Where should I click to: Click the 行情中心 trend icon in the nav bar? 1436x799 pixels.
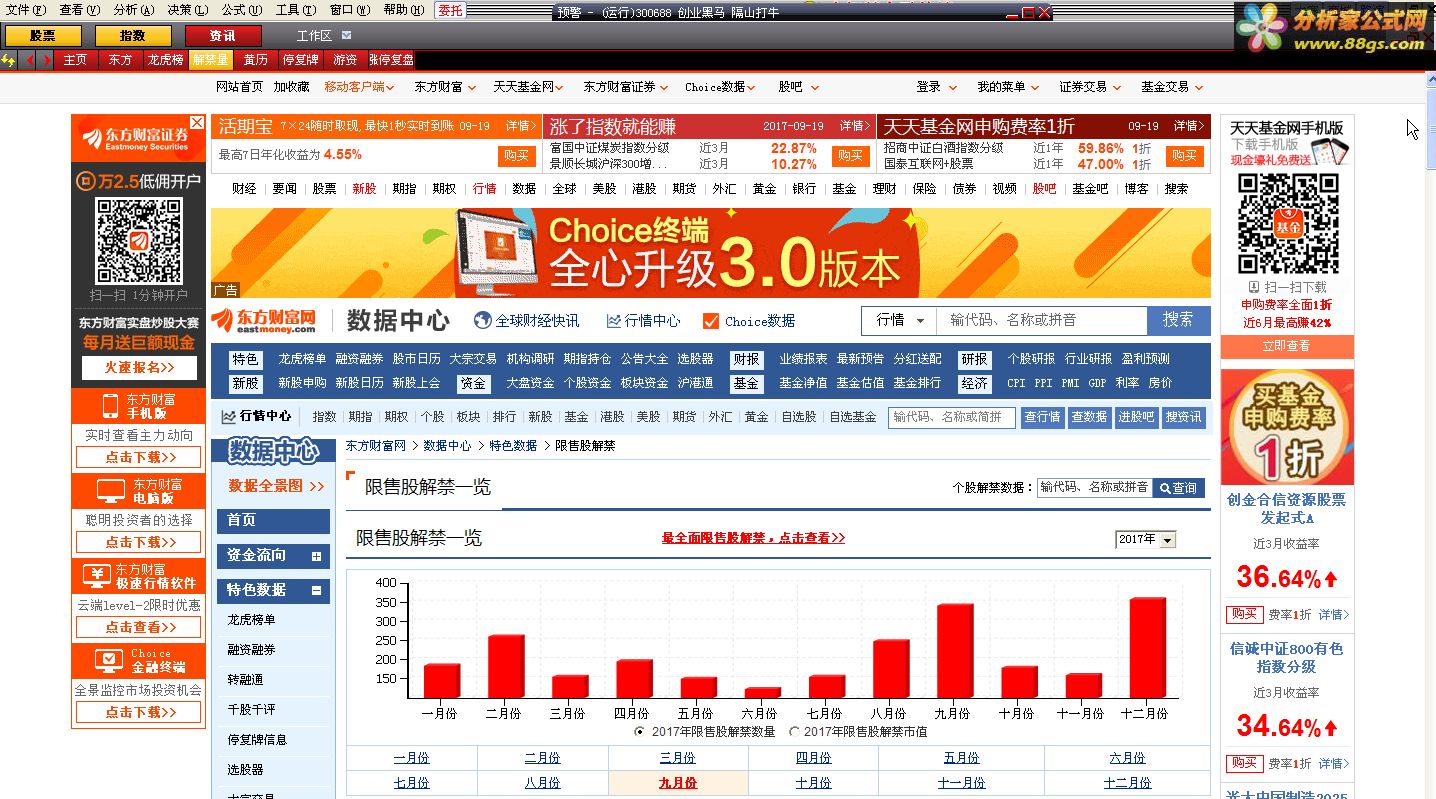[x=229, y=417]
